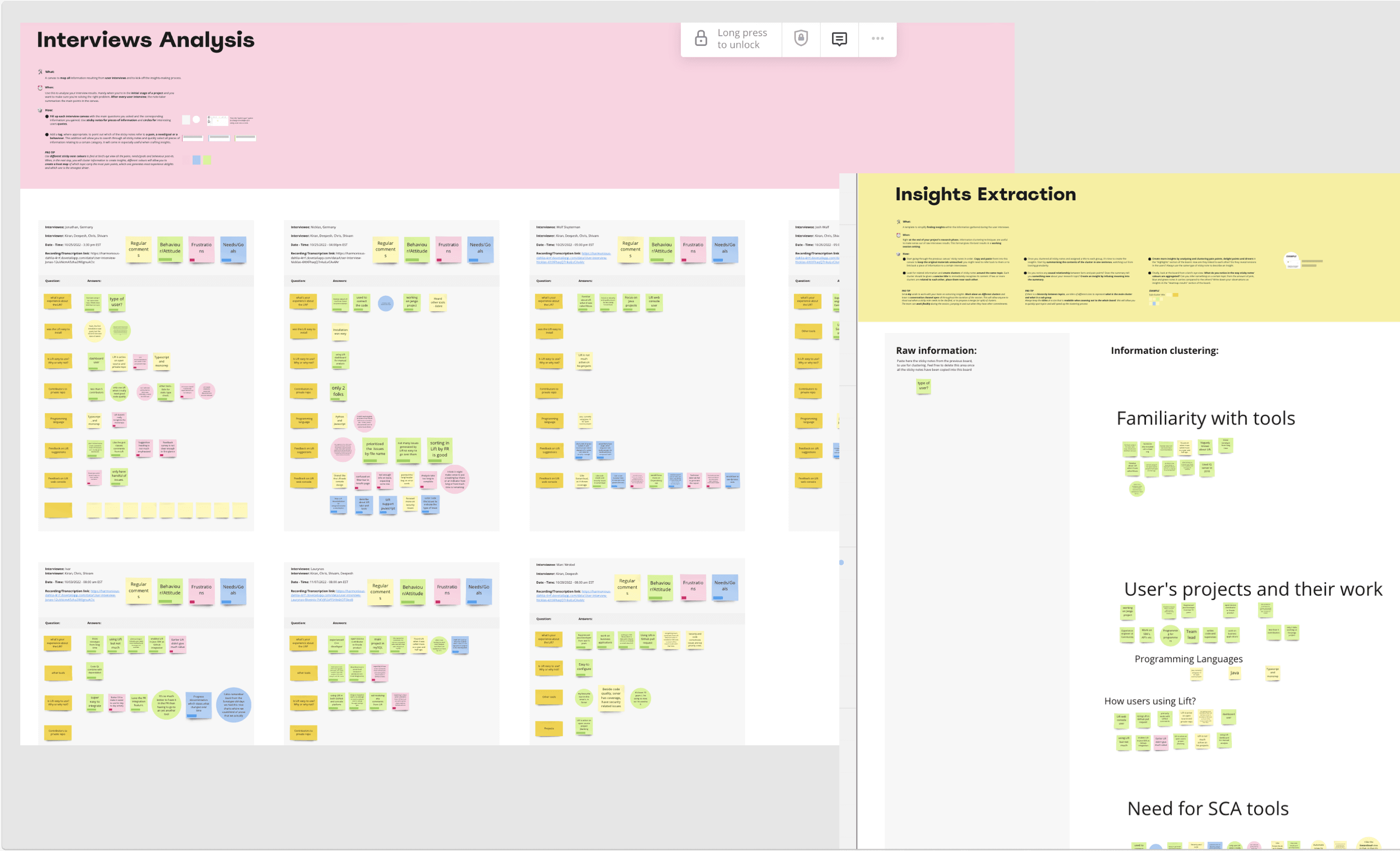Viewport: 1400px width, 851px height.
Task: Click 'How users using Lift?' label
Action: click(1149, 701)
